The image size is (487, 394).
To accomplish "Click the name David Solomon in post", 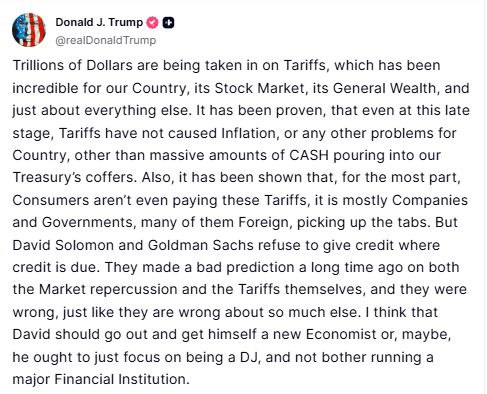I will pos(63,245).
